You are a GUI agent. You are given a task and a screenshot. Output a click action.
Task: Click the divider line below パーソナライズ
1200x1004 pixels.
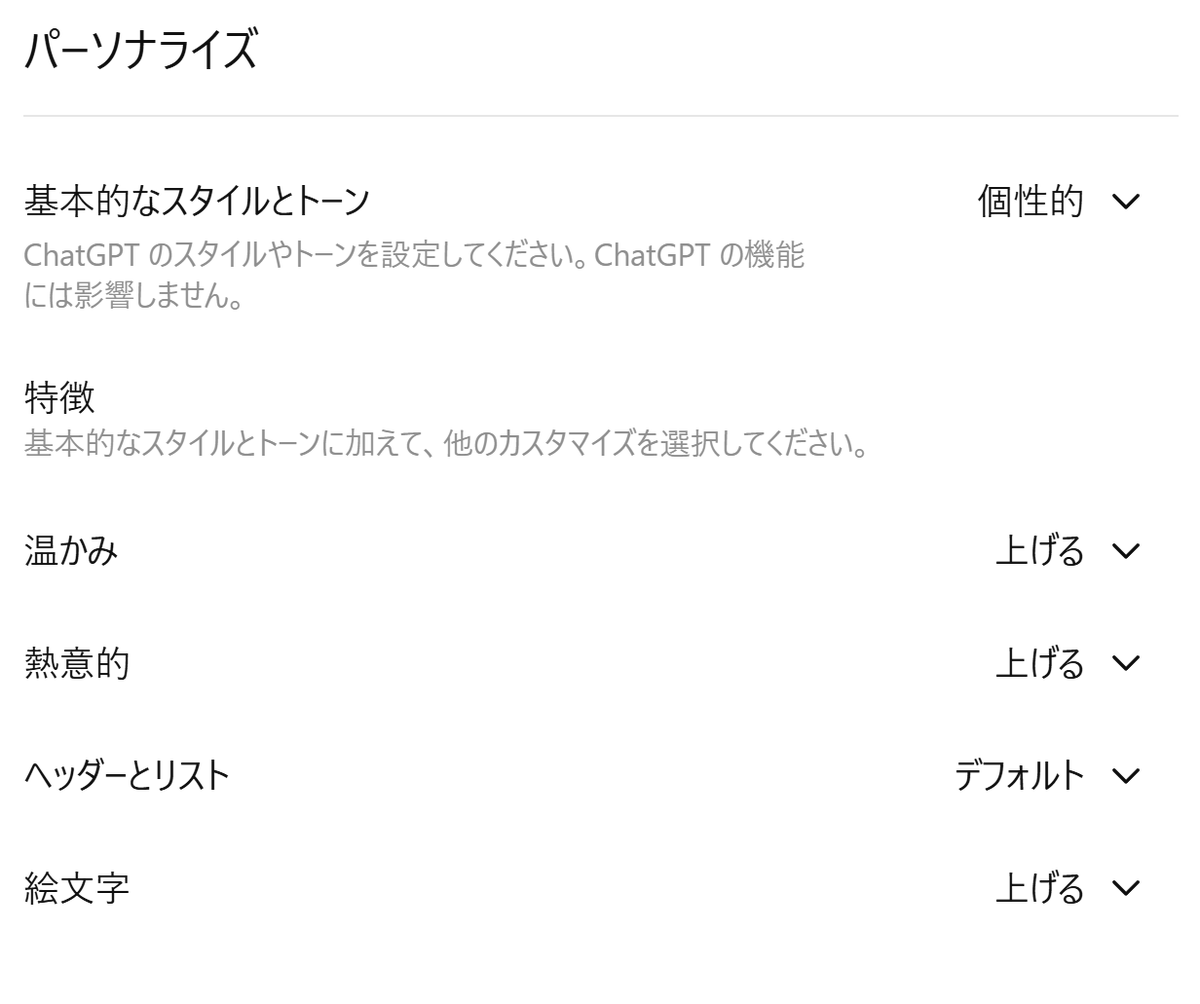(x=600, y=116)
